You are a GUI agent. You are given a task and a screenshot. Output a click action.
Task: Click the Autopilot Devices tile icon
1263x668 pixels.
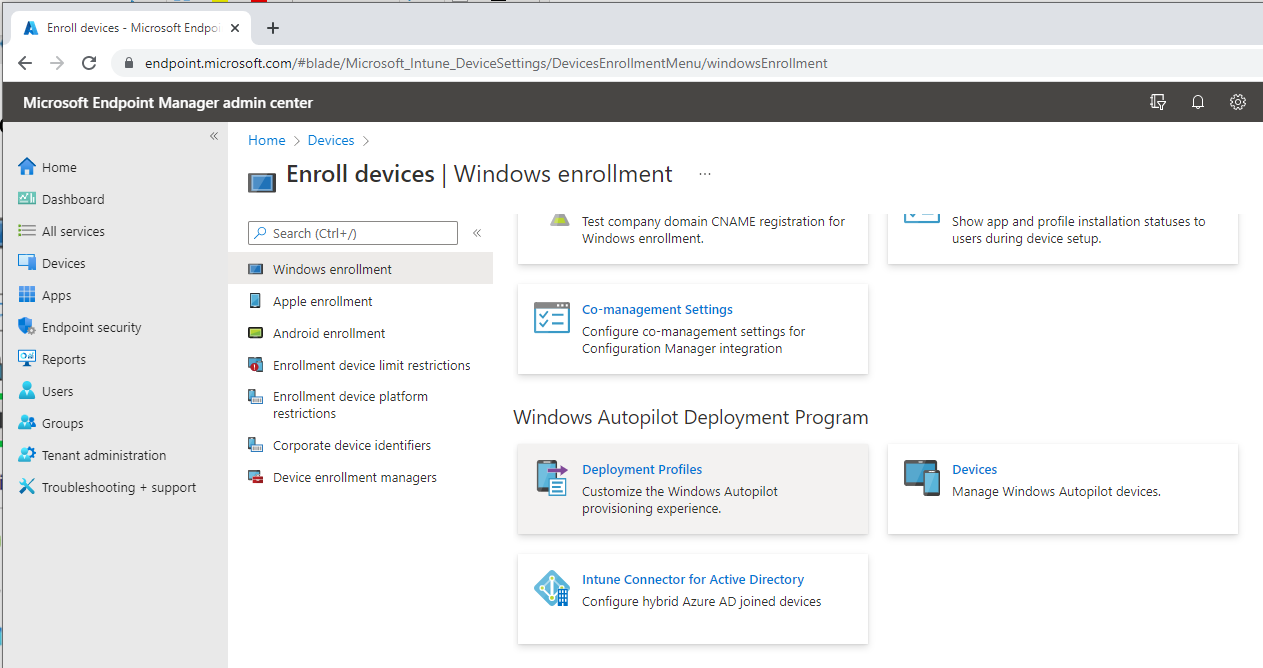coord(922,477)
